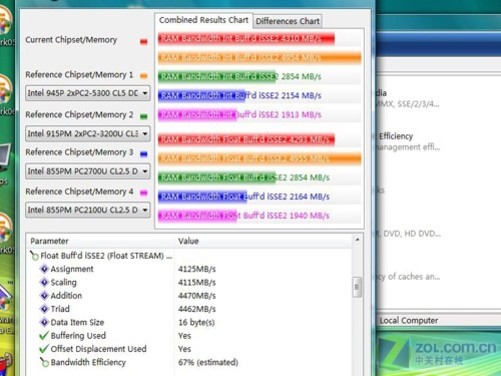Click the orange Reference Chipset/Memory 1 swatch
This screenshot has height=376, width=501.
coord(144,76)
